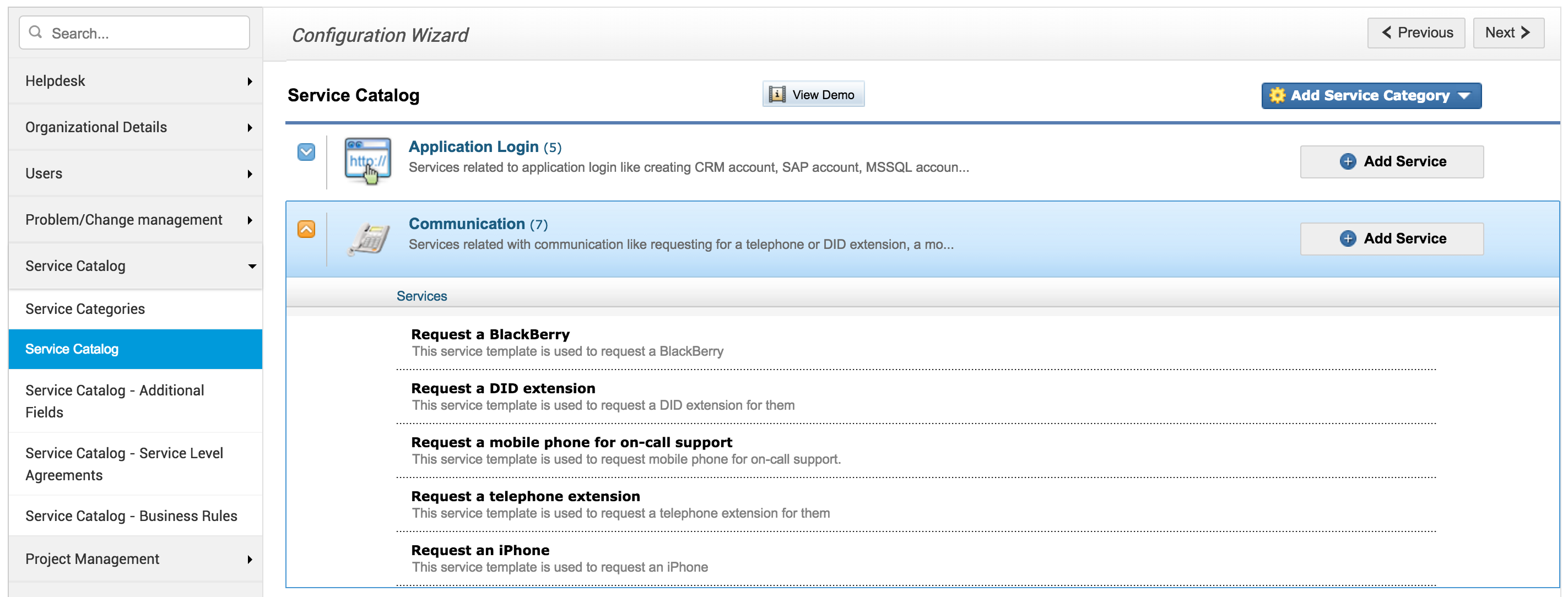Click plus icon in Communication Add Service

coord(1348,238)
